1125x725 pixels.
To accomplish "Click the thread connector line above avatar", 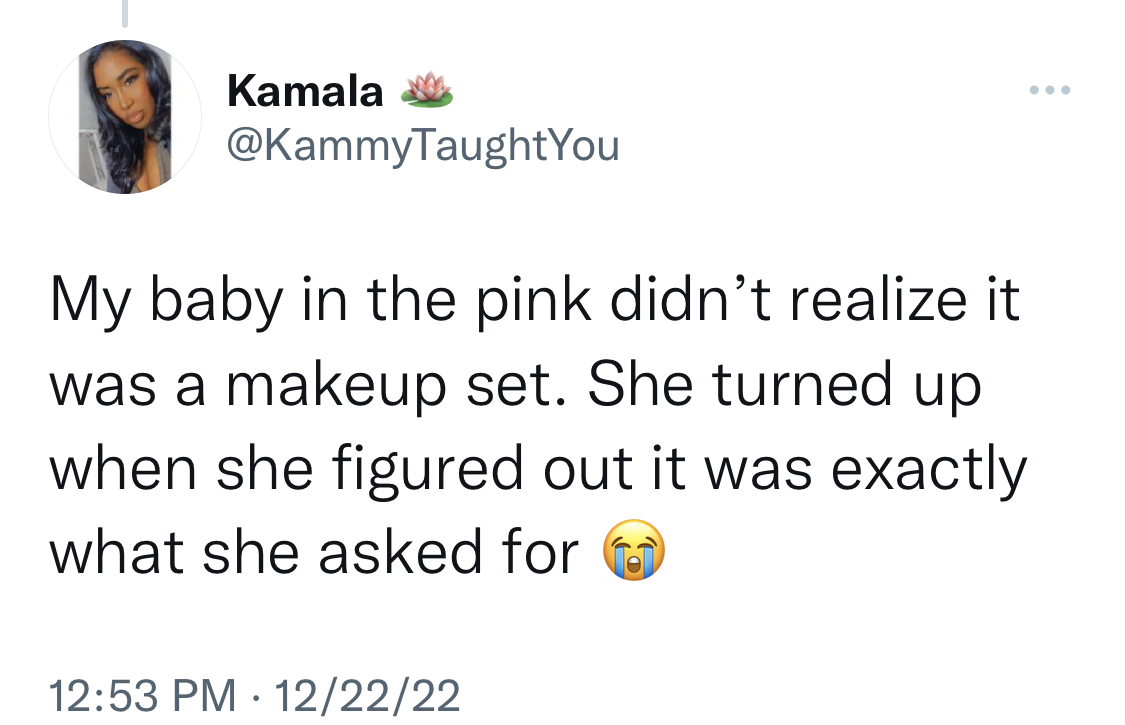I will click(x=125, y=13).
